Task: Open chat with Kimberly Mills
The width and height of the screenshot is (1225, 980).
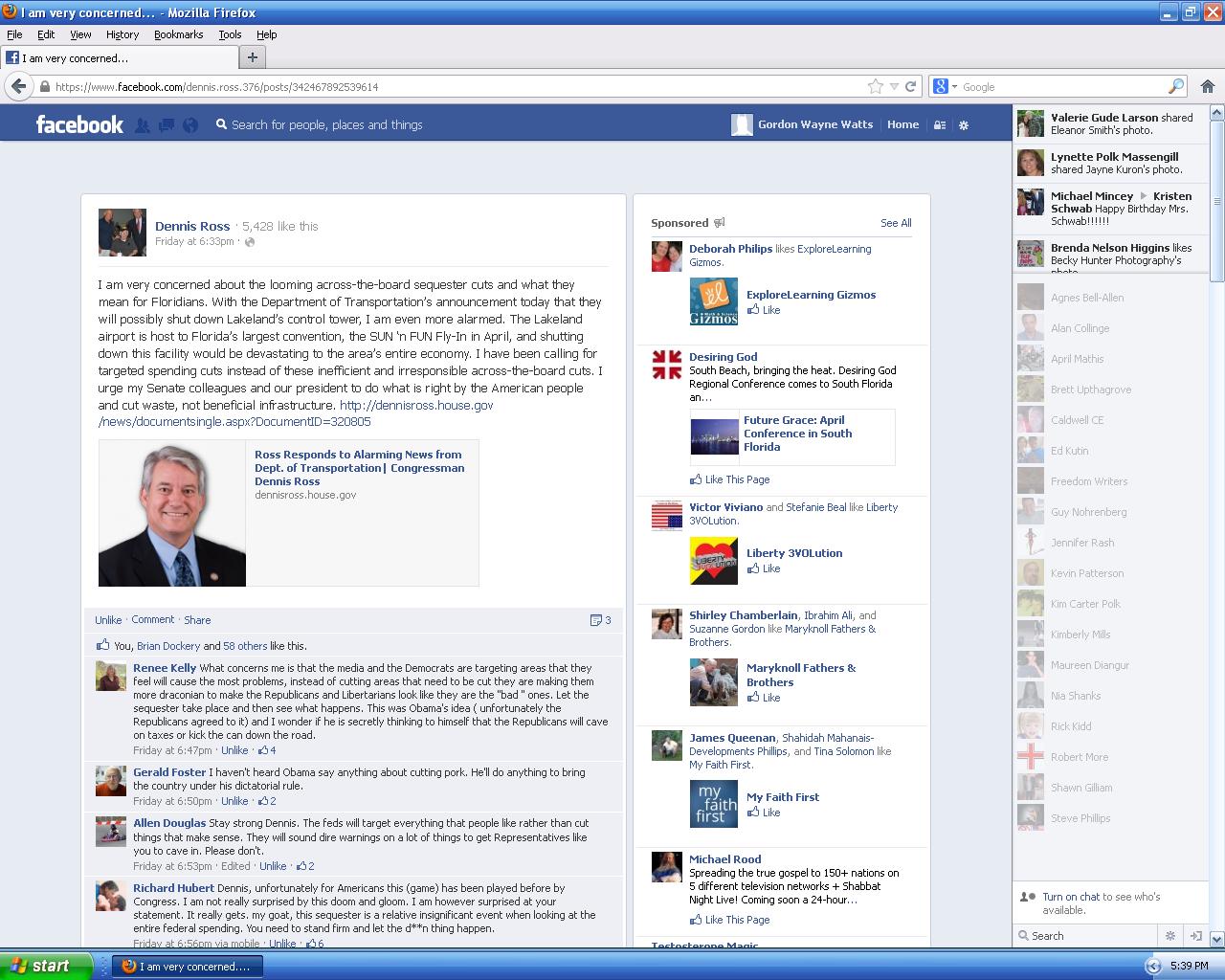Action: 1108,635
